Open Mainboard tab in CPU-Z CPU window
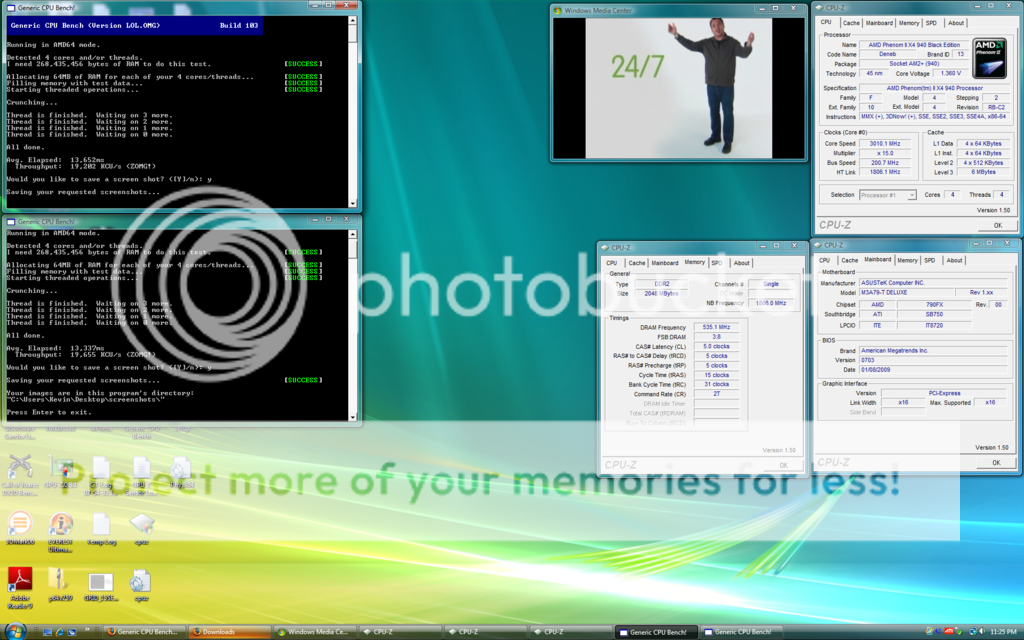Screen dimensions: 1024x640 coord(879,23)
